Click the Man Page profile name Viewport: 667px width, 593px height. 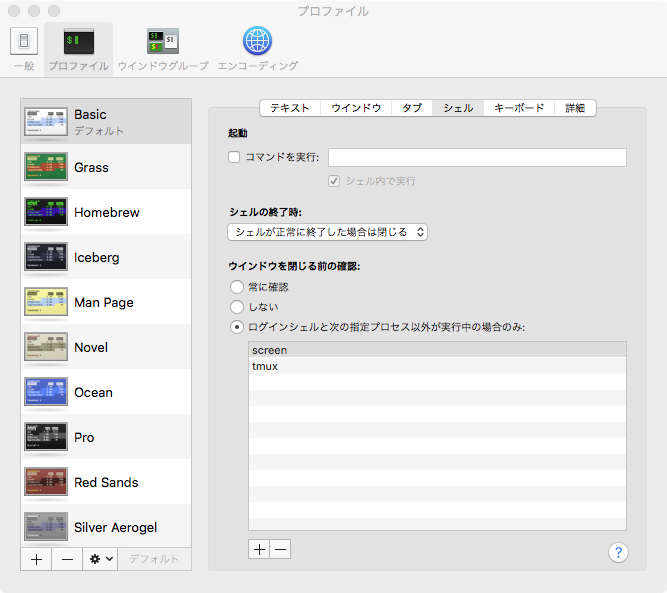(x=104, y=302)
